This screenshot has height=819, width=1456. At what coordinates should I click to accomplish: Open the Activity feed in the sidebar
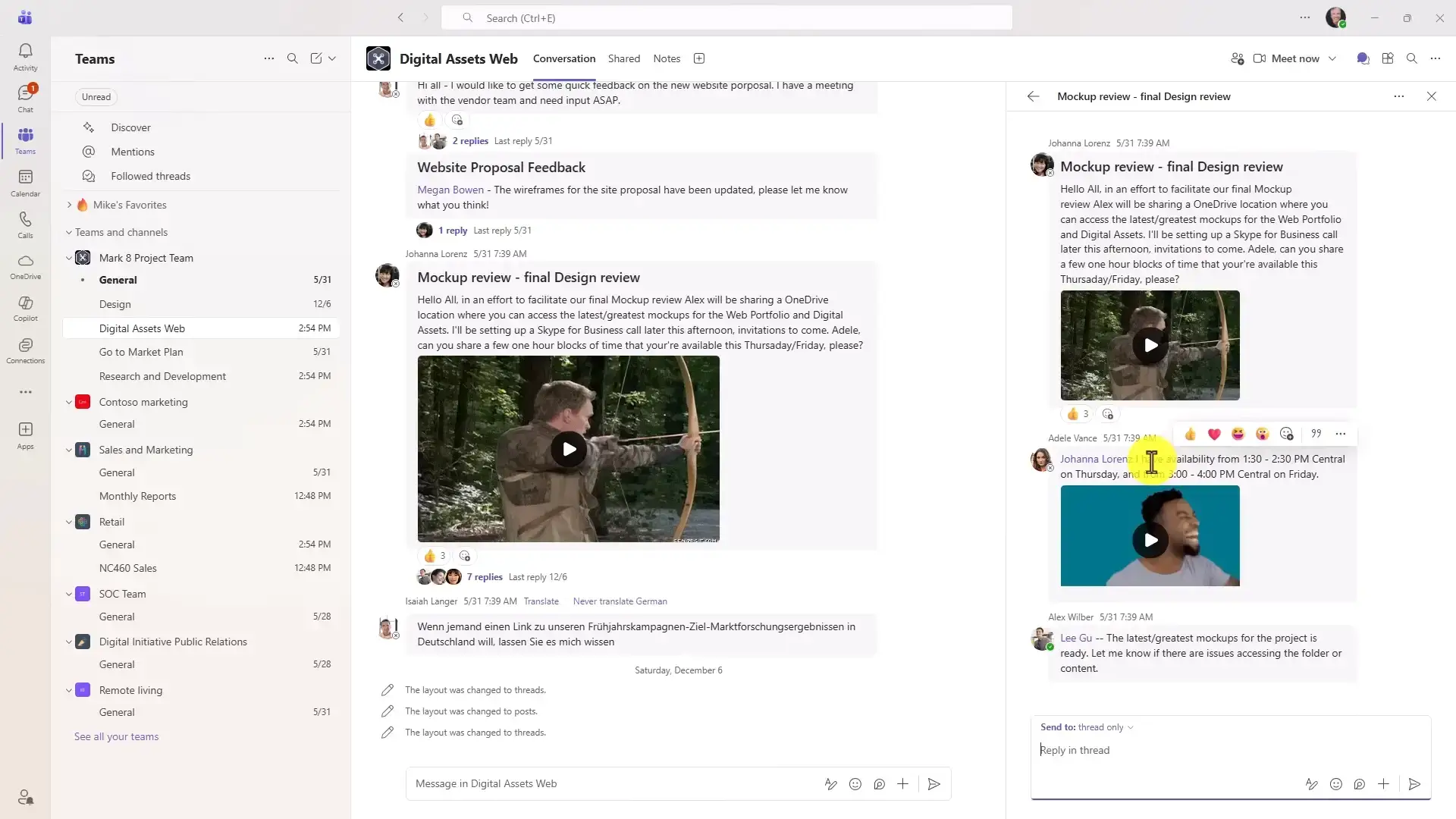coord(25,57)
